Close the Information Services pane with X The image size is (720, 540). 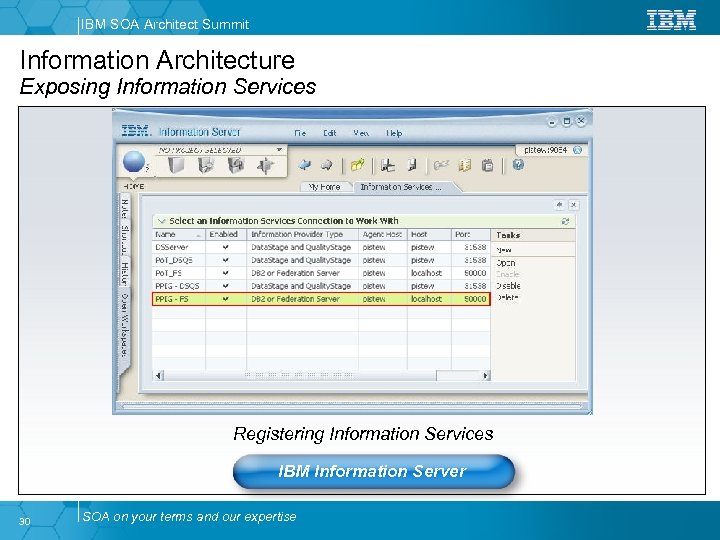pos(573,205)
